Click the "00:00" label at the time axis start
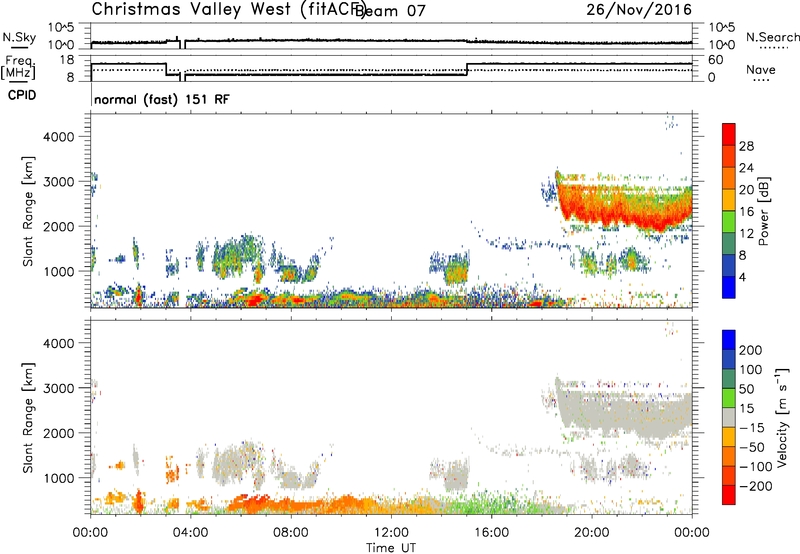The width and height of the screenshot is (800, 554). [x=90, y=533]
